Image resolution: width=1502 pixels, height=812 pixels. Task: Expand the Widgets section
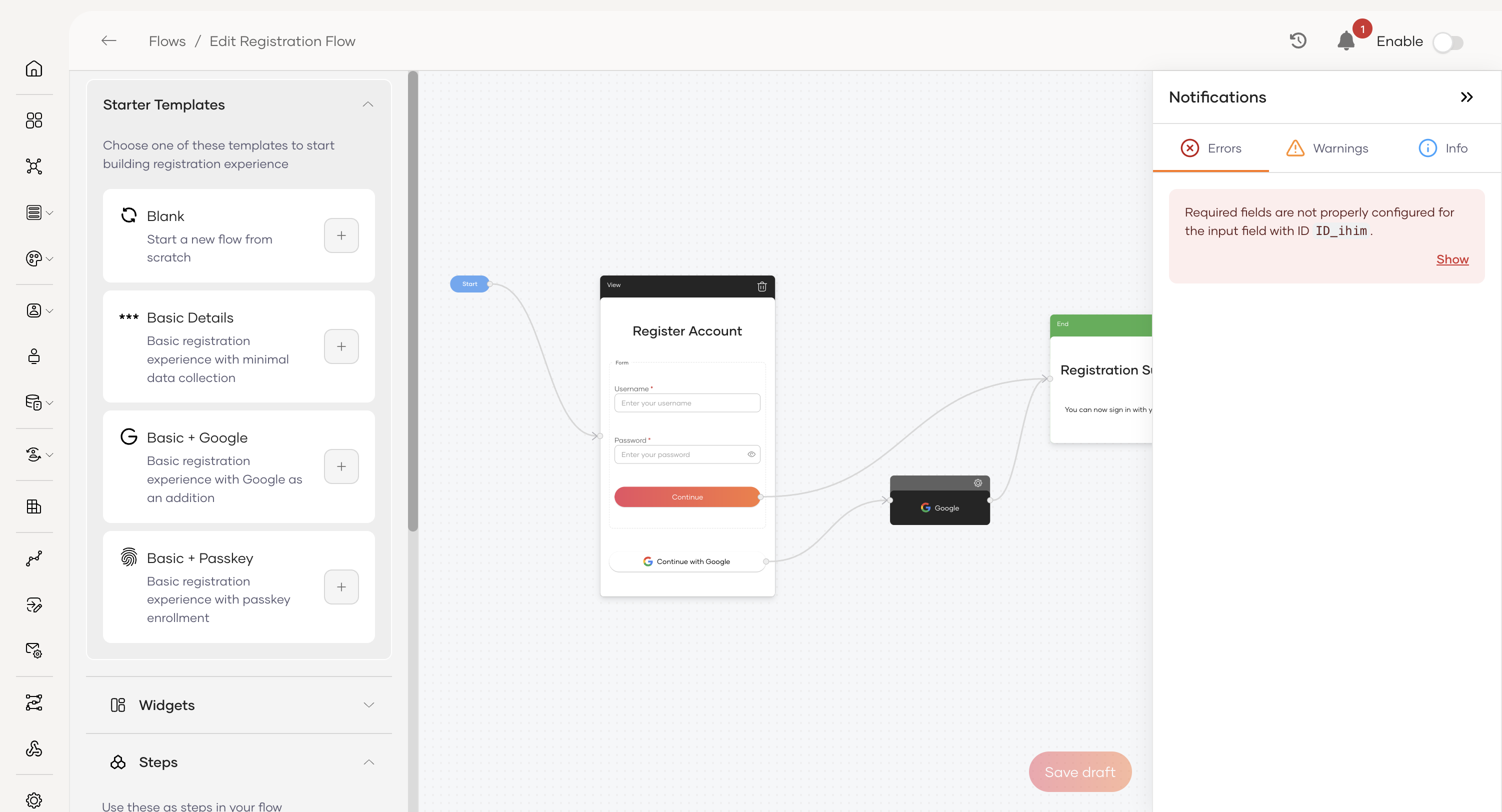click(x=368, y=704)
